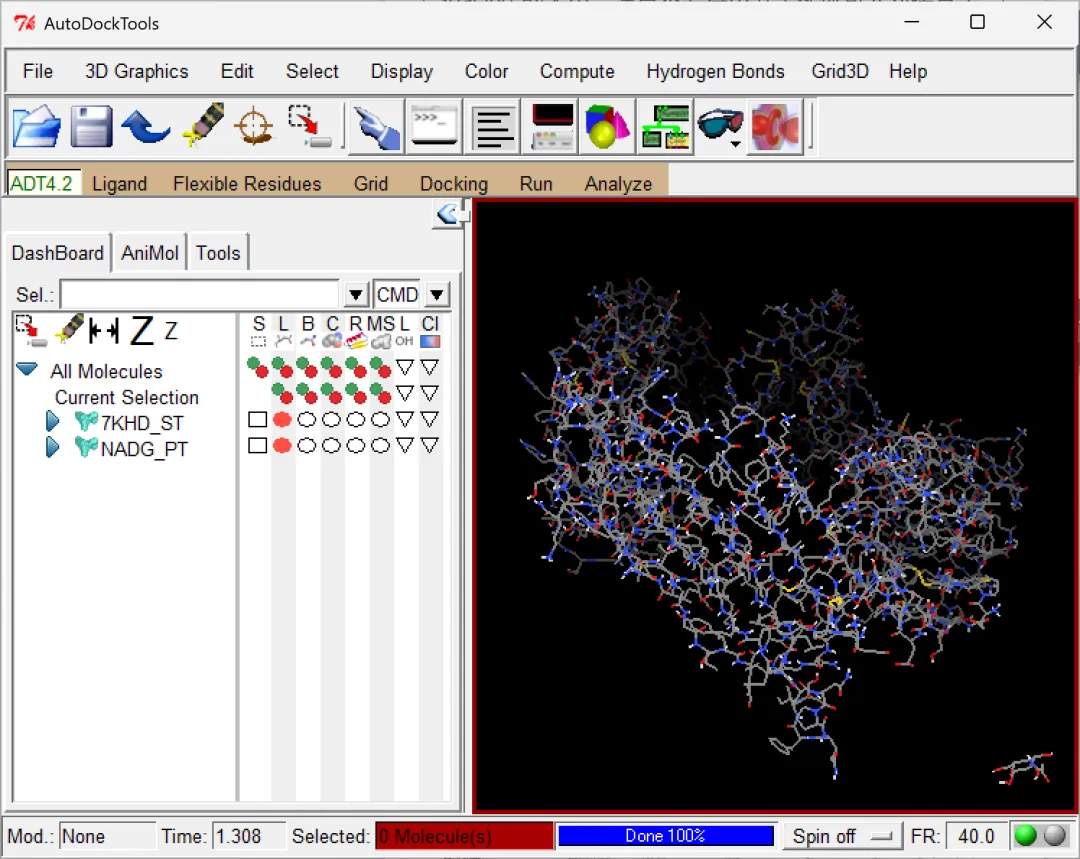Enable ribbon display for NADG_PT
Image resolution: width=1080 pixels, height=859 pixels.
point(356,446)
